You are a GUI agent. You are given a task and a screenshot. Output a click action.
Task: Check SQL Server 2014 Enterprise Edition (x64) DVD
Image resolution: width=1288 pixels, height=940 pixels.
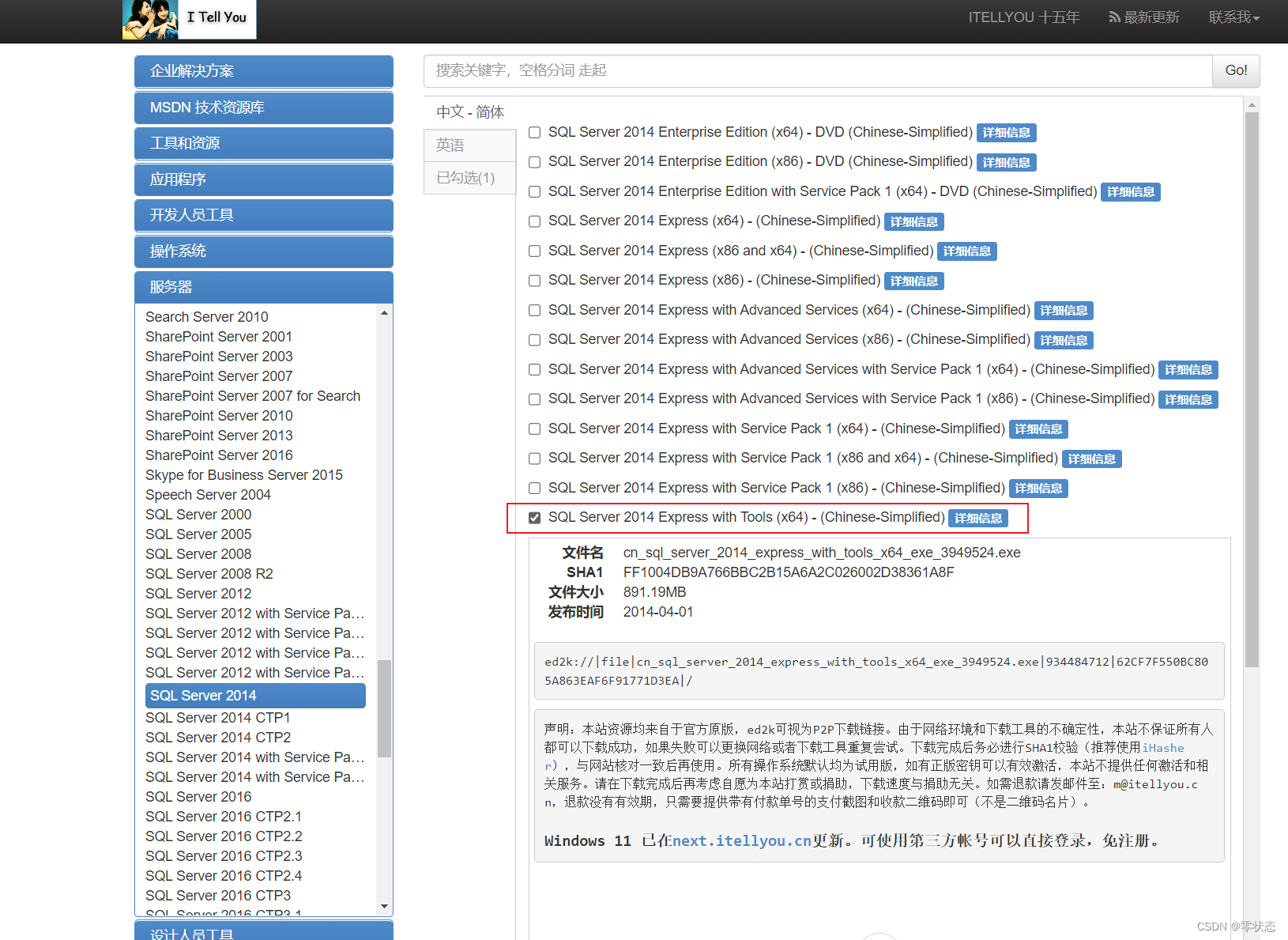535,133
